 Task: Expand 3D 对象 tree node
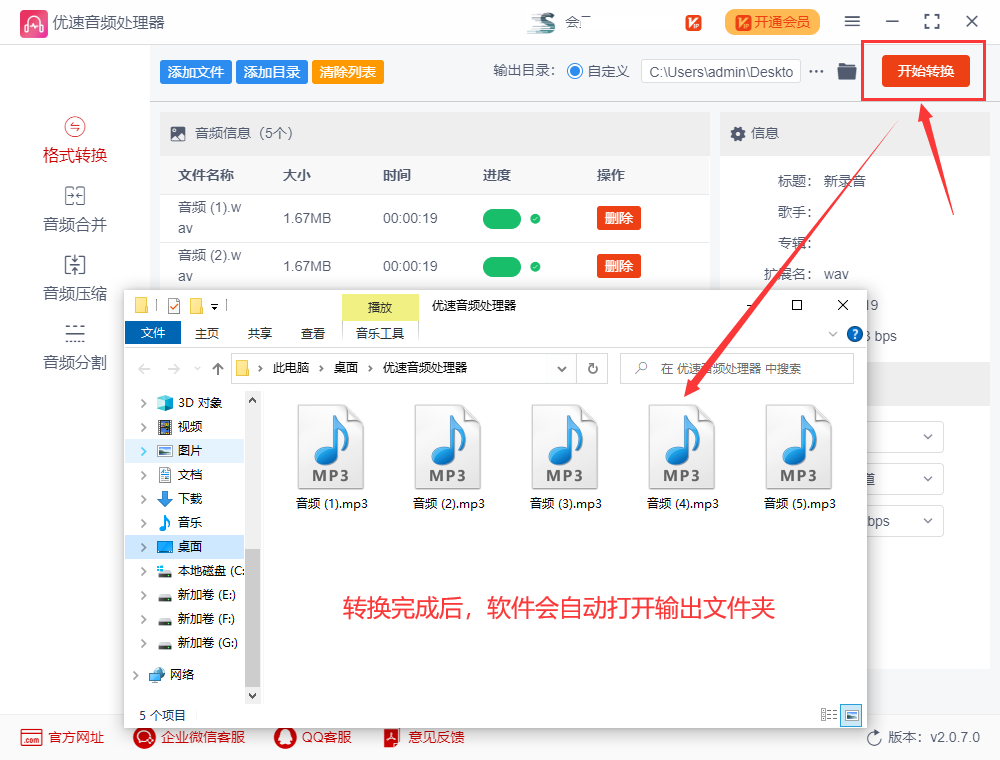pos(143,403)
